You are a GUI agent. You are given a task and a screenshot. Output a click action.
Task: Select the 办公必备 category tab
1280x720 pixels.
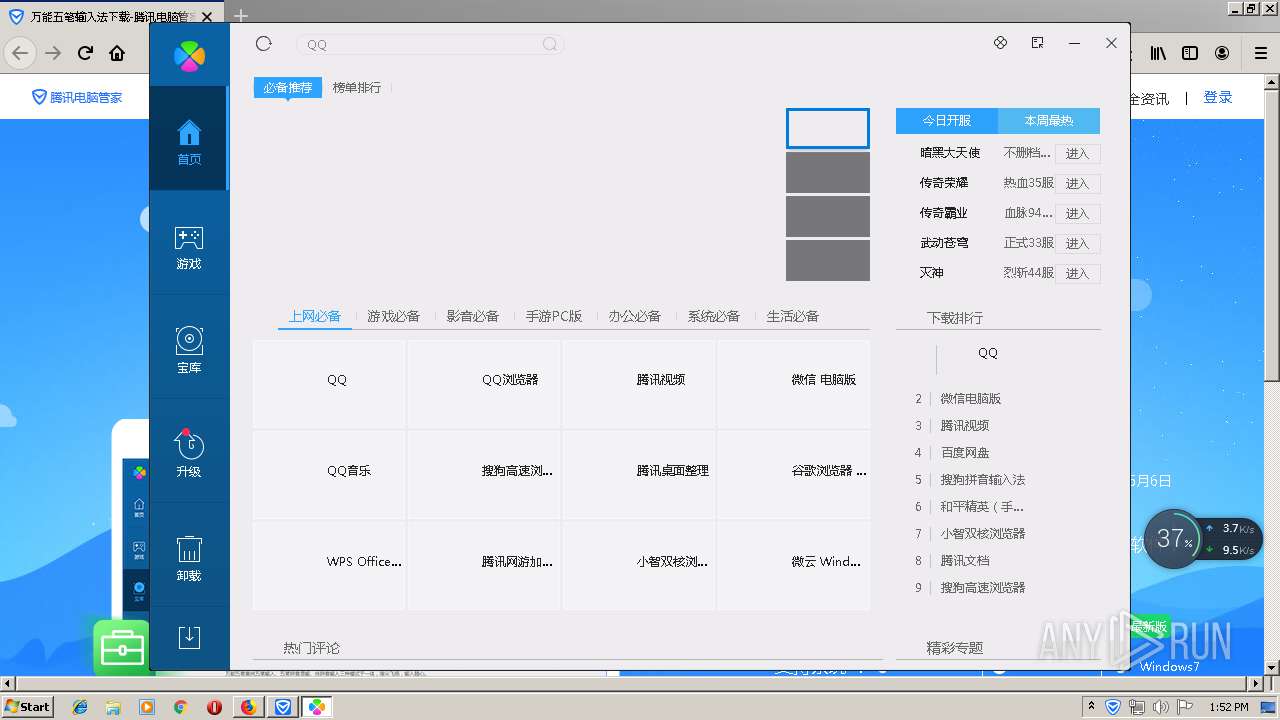(x=635, y=316)
